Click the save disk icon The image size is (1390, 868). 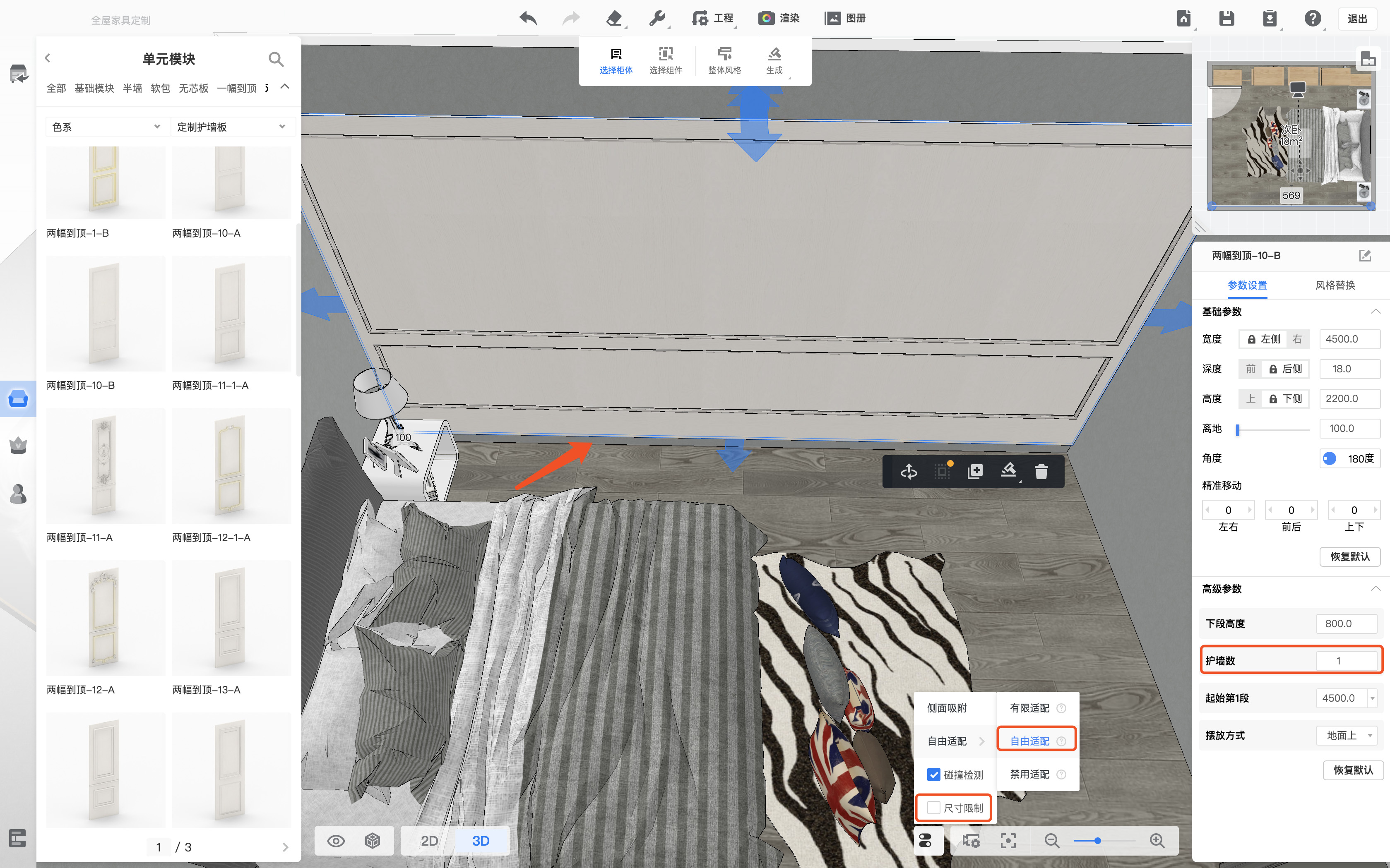tap(1226, 18)
